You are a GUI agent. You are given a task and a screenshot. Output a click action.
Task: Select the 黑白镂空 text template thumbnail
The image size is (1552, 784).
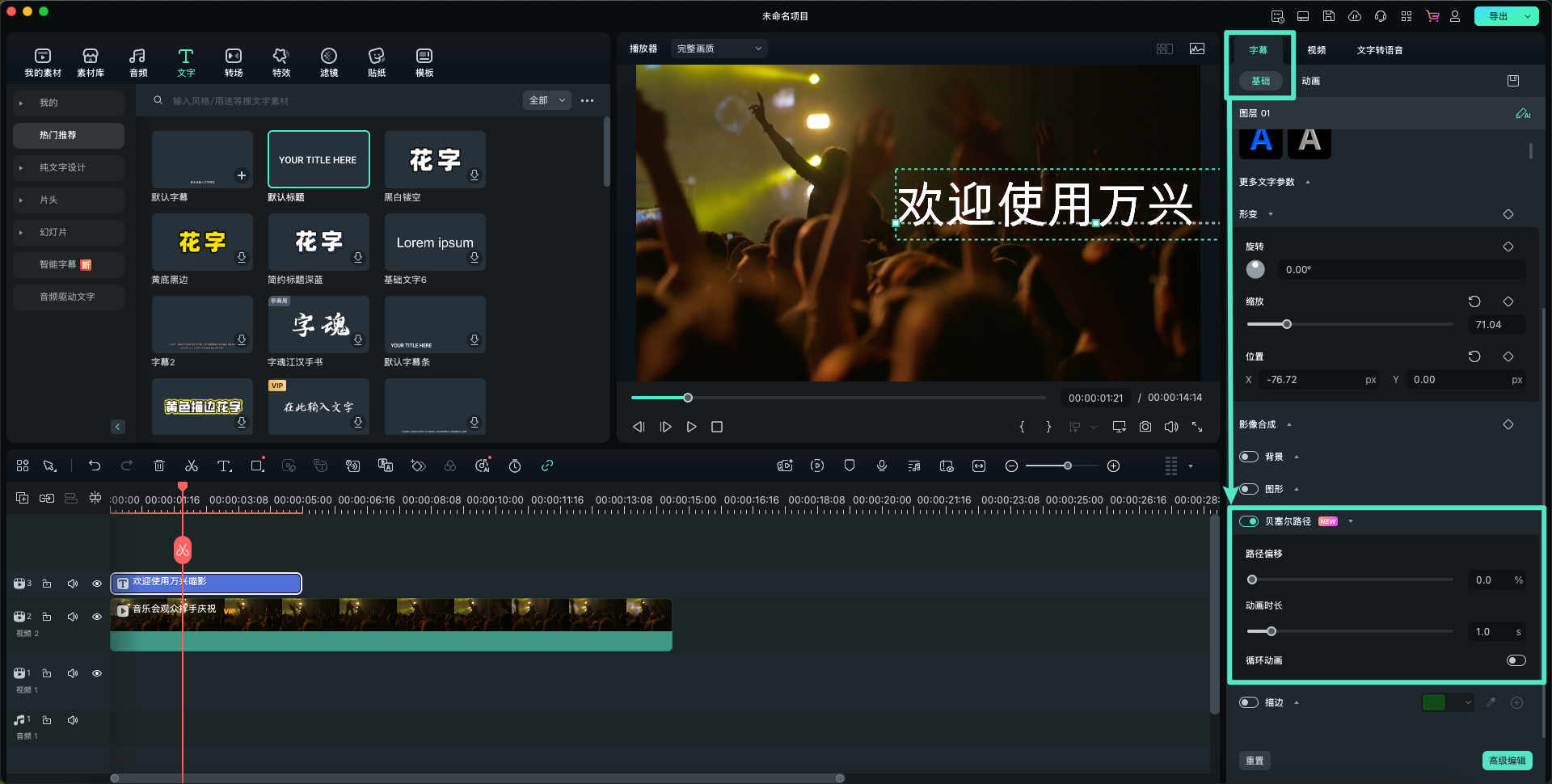pyautogui.click(x=435, y=159)
